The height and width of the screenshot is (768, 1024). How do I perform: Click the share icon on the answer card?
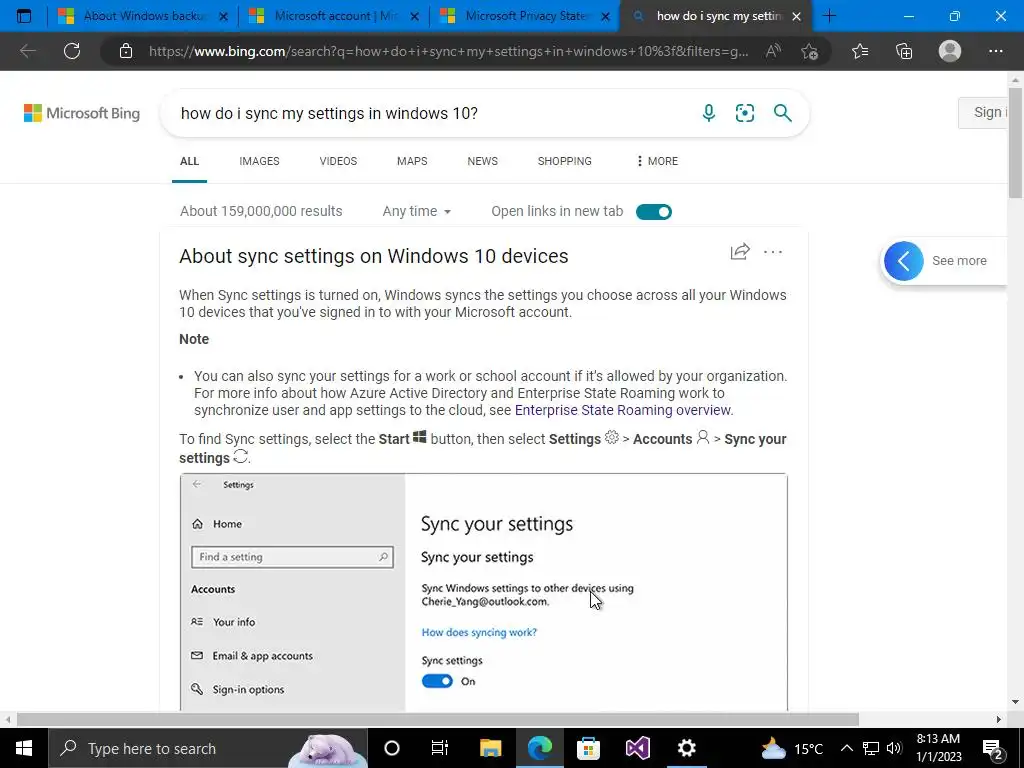pos(740,251)
